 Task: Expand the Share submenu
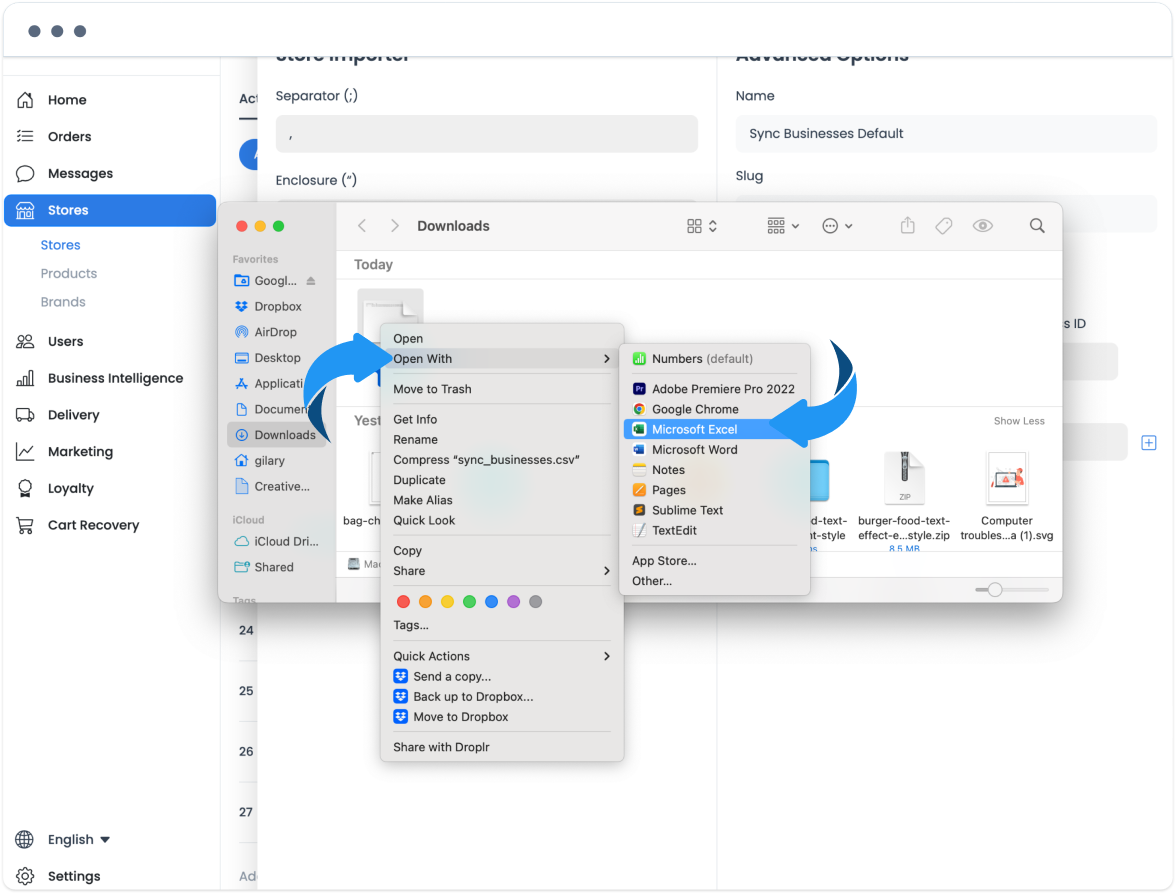502,571
